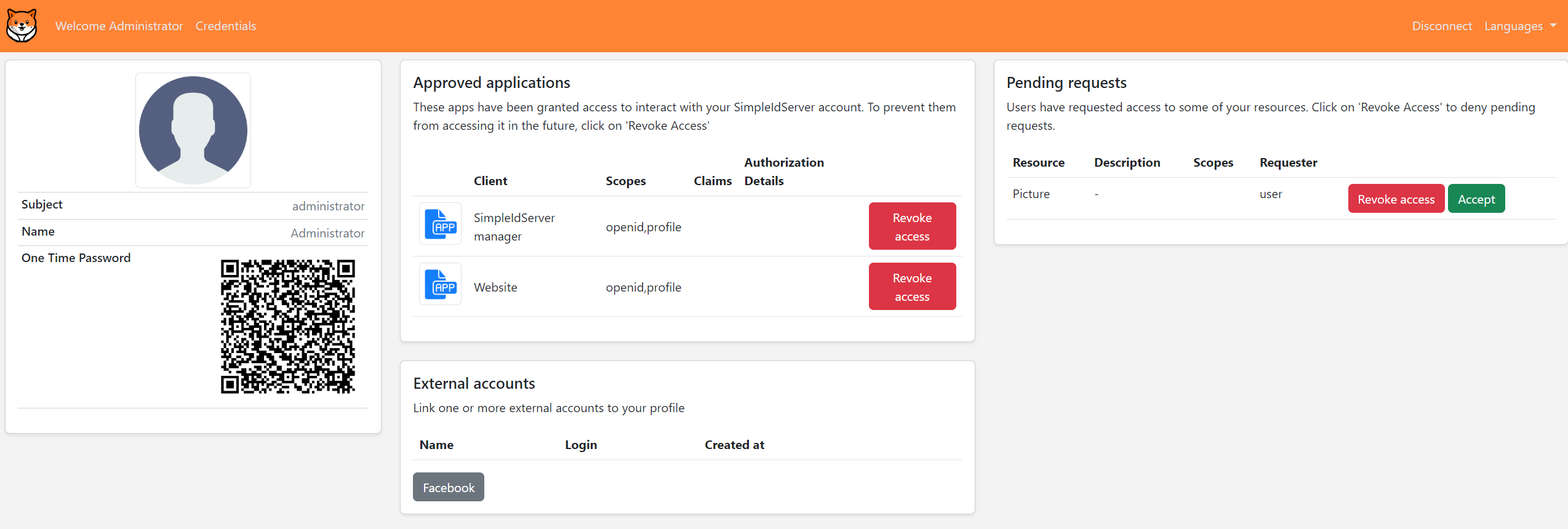Open the Welcome Administrator link
The width and height of the screenshot is (1568, 529).
119,26
